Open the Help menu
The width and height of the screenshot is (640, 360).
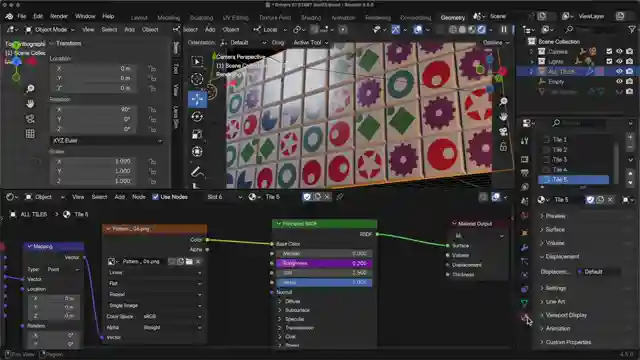click(108, 16)
